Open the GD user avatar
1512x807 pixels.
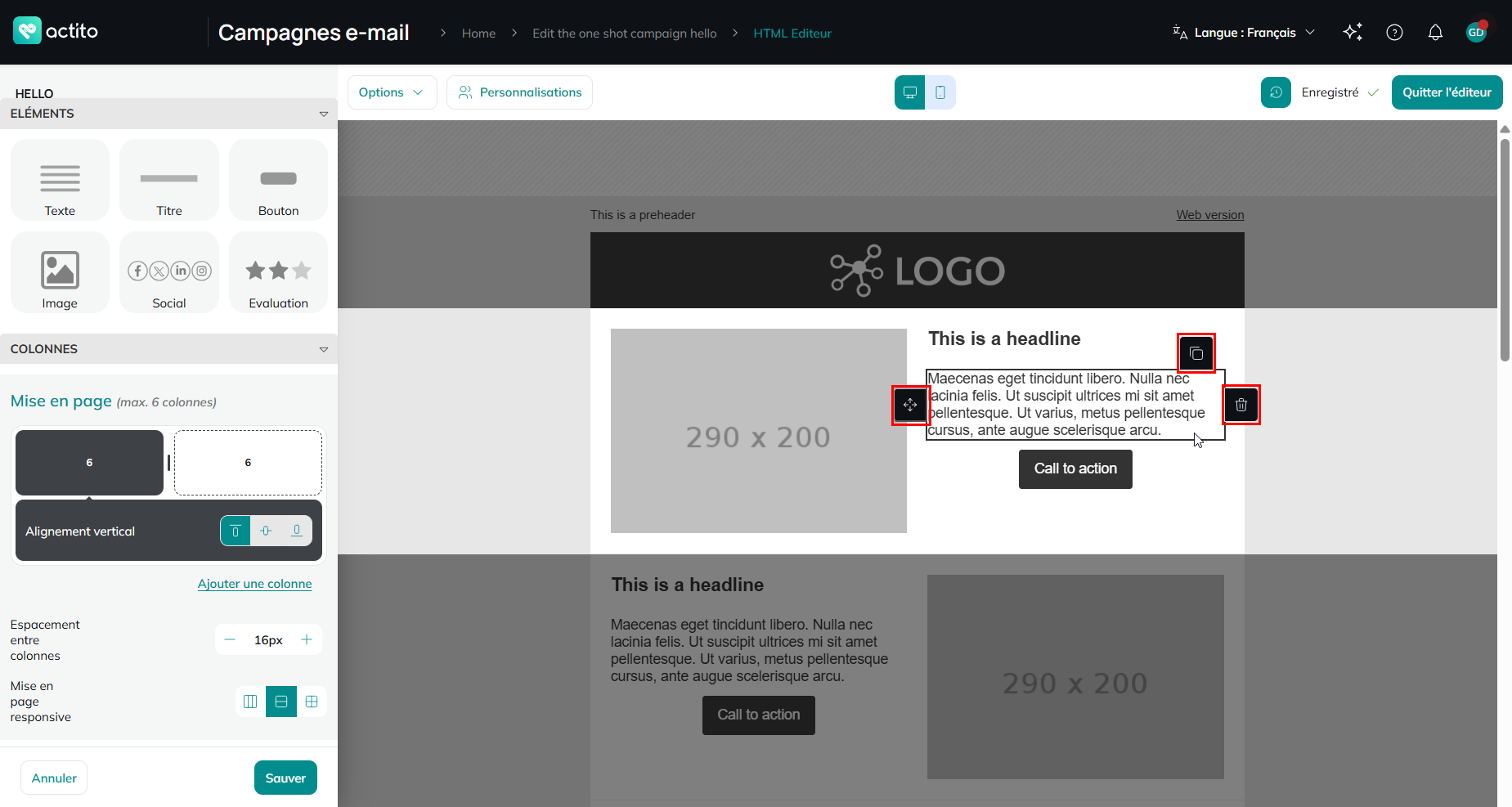pos(1476,32)
